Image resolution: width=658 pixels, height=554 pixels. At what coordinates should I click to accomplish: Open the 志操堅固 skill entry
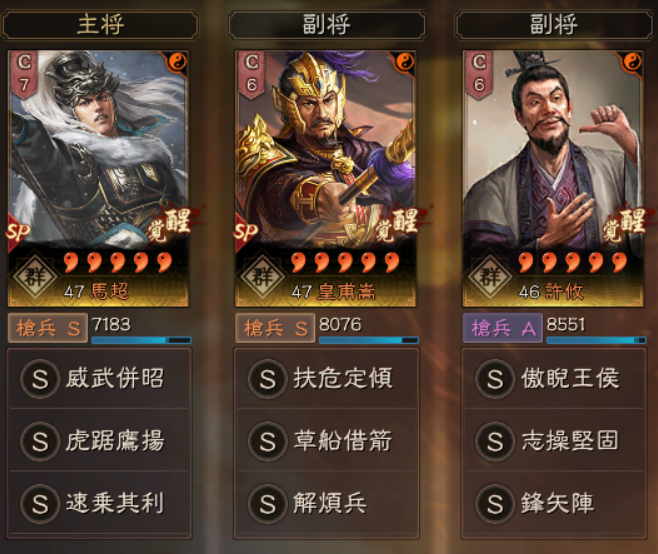(554, 440)
